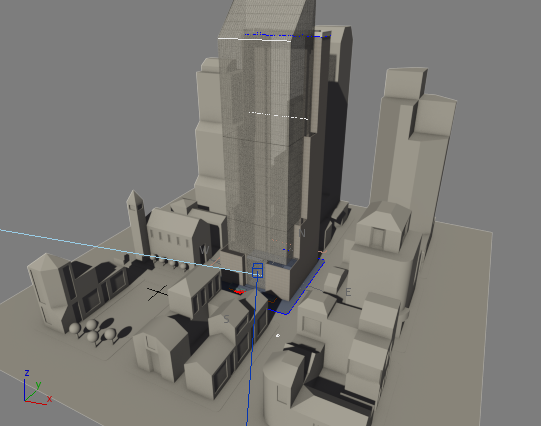
Task: Click the X axis label on the gizmo
Action: [49, 399]
